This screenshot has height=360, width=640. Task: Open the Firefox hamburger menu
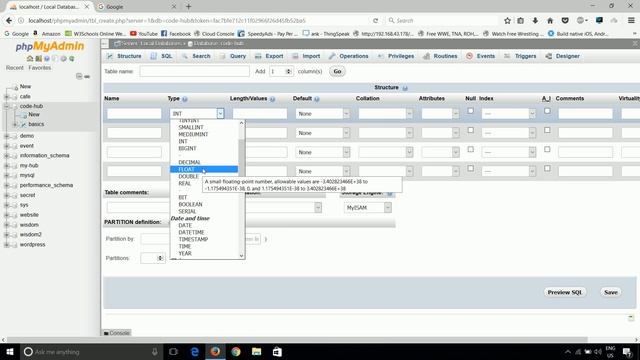tap(631, 20)
